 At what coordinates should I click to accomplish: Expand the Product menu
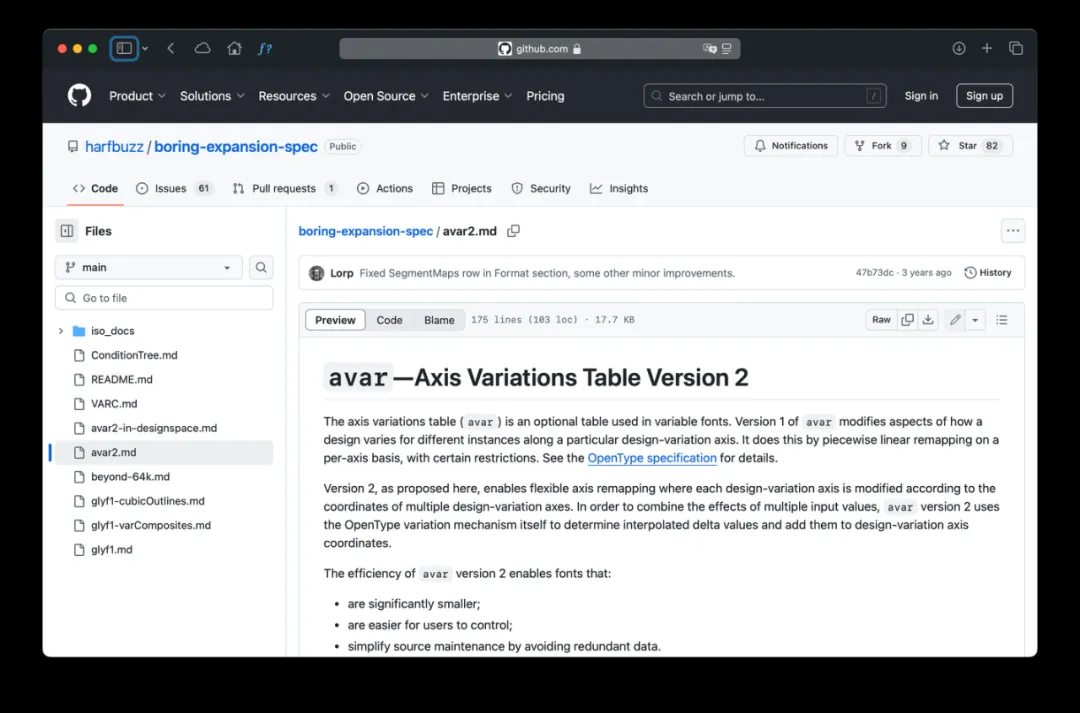point(137,96)
